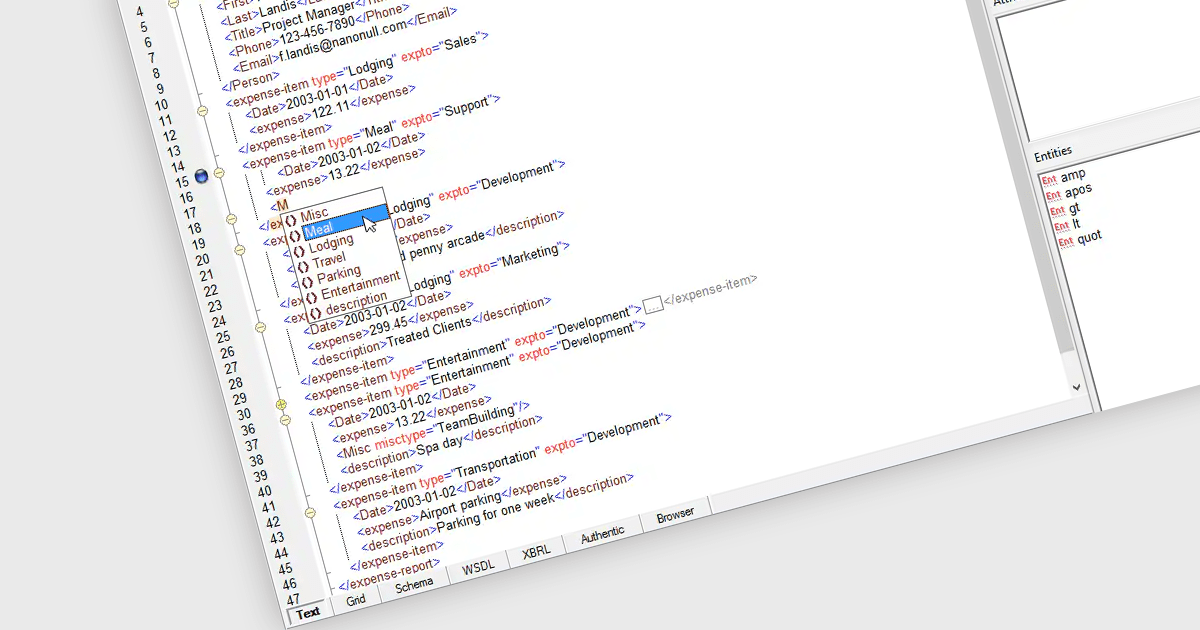Expand the collapsed fold marker at line 30
The height and width of the screenshot is (630, 1200).
[x=281, y=405]
